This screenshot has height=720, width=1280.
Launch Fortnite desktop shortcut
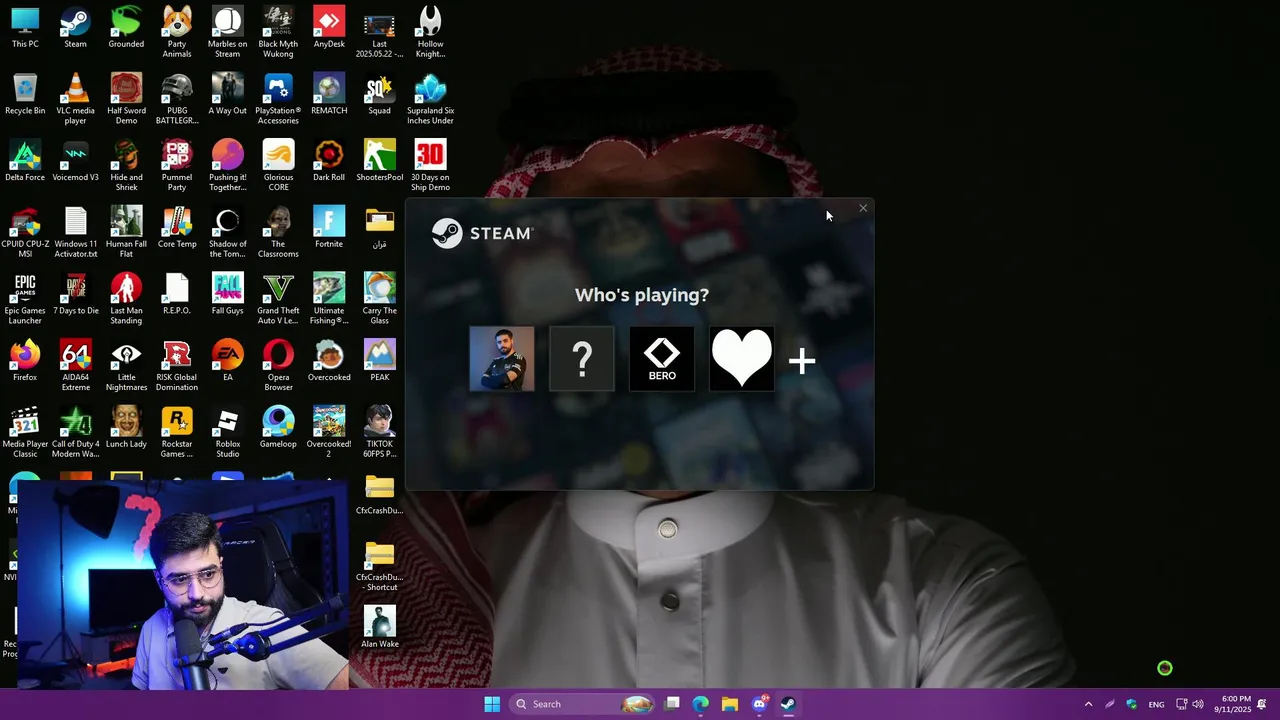tap(329, 228)
